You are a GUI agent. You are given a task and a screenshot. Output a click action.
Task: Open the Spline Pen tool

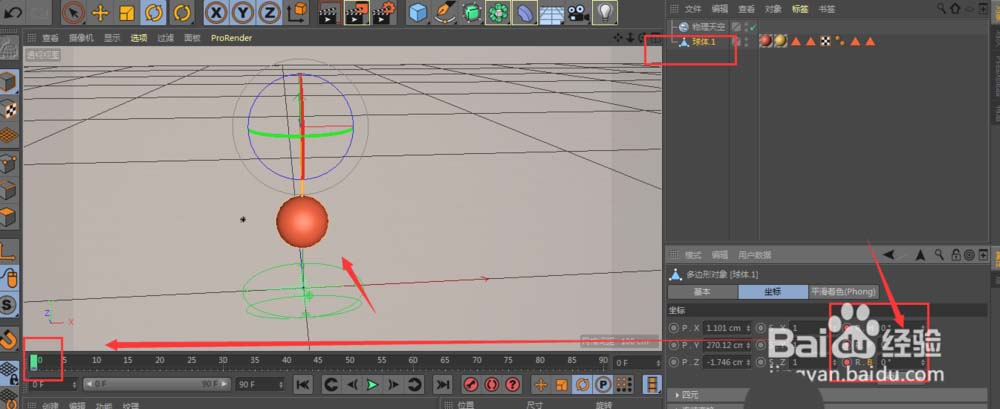445,13
